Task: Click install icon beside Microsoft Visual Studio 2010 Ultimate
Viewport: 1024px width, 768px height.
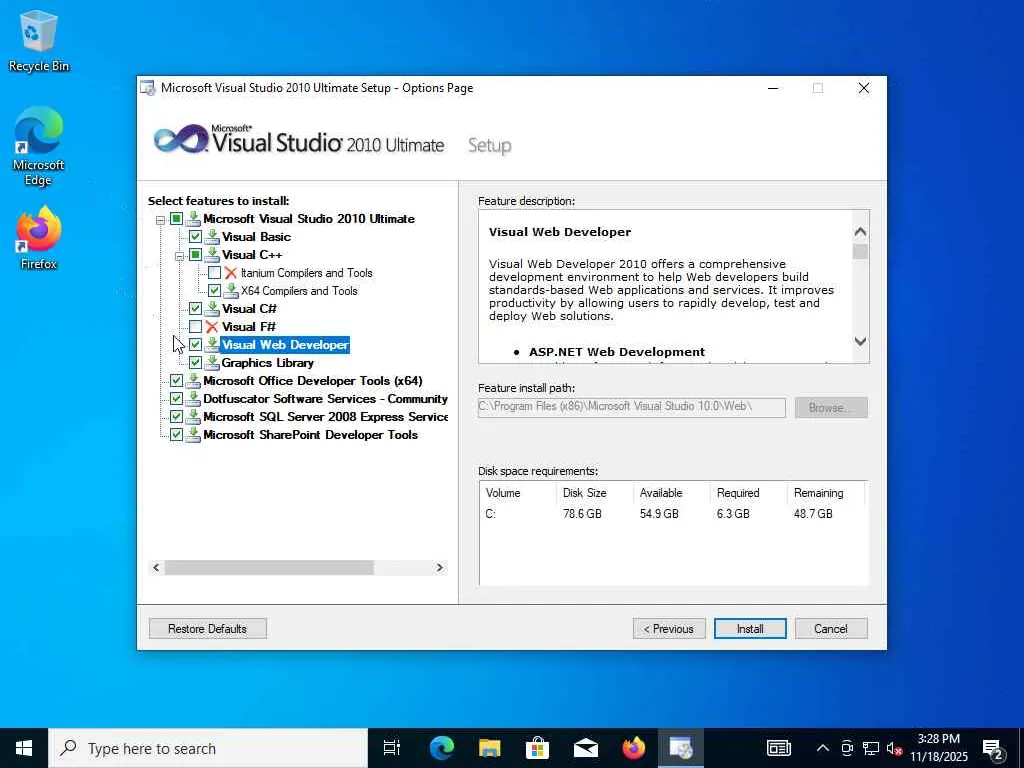Action: [x=193, y=219]
